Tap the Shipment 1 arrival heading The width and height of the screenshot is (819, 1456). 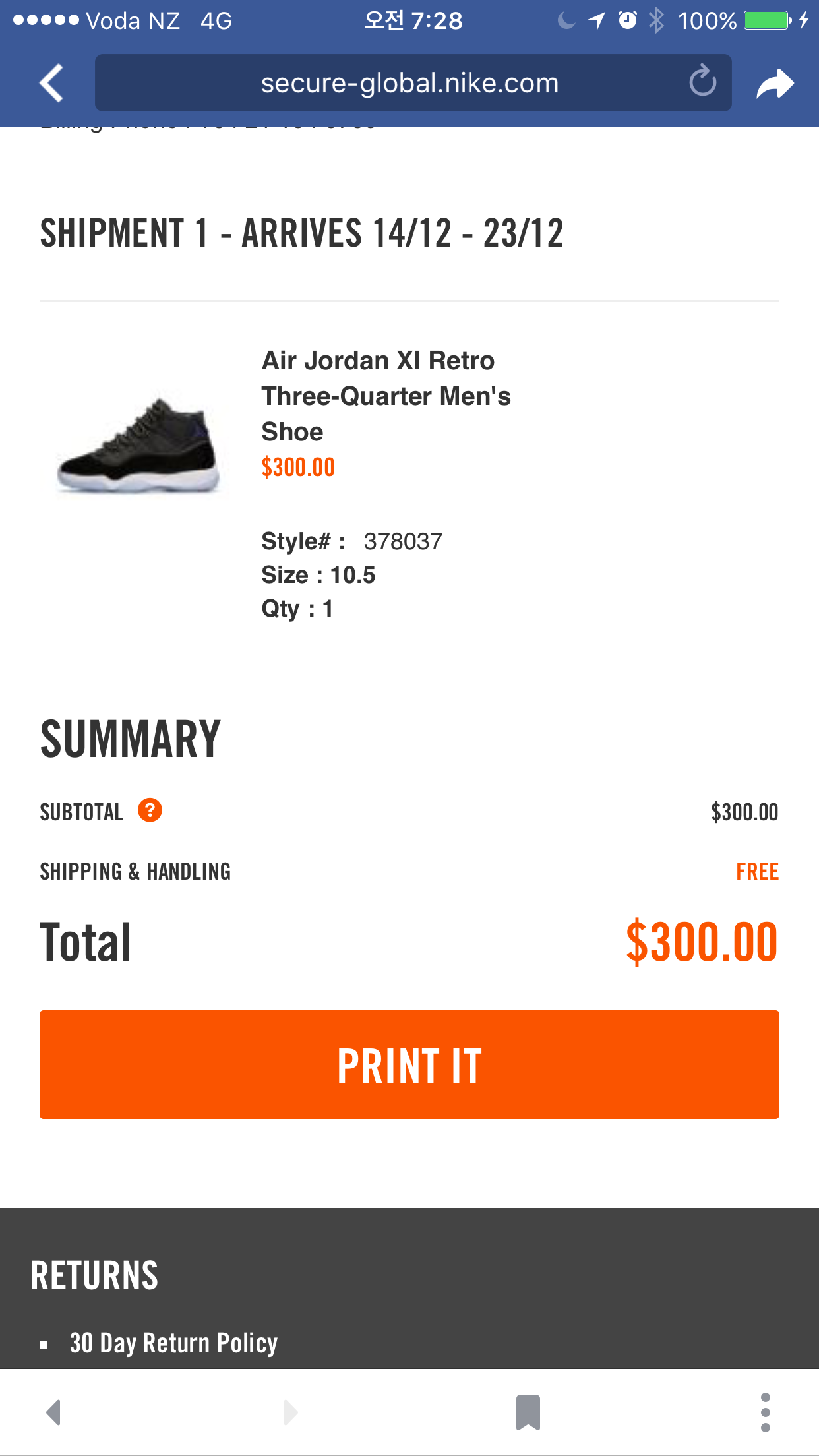[x=301, y=233]
